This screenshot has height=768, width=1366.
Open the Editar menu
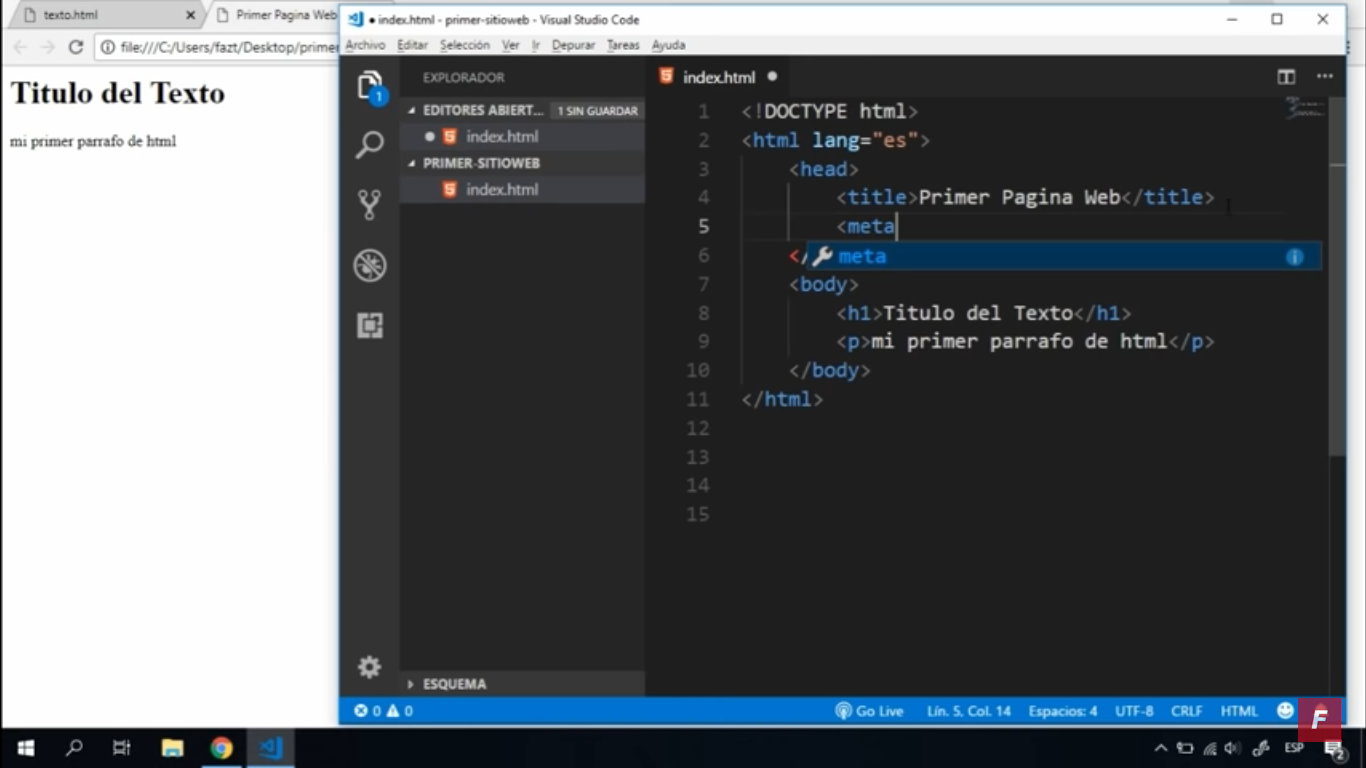412,45
